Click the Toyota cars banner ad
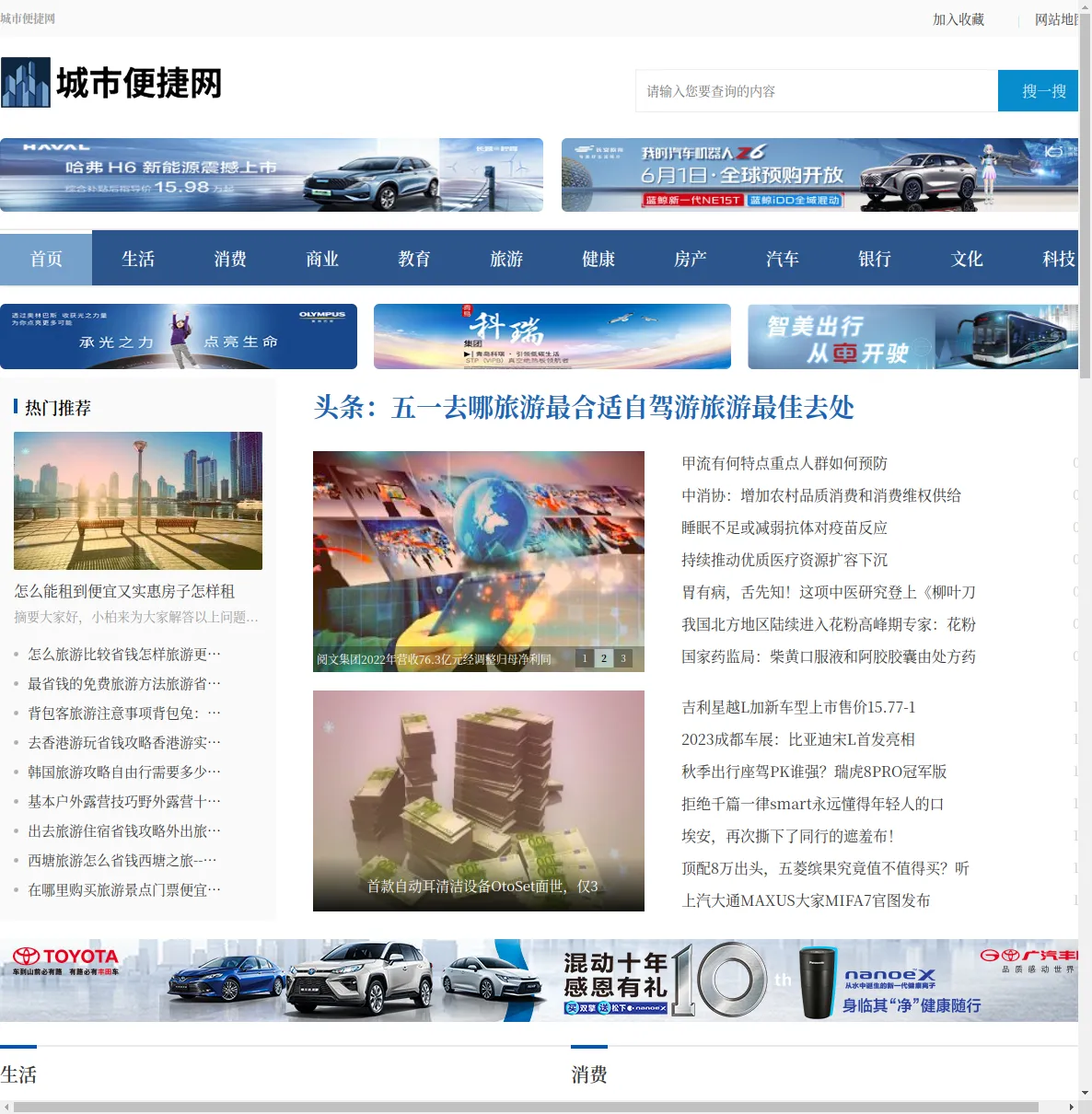The image size is (1092, 1114). (x=276, y=981)
